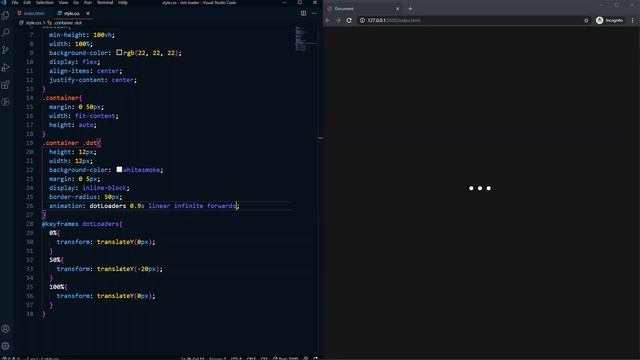Open color picker for rgb(22, 22, 22) swatch
Viewport: 640px width, 360px height.
click(119, 52)
